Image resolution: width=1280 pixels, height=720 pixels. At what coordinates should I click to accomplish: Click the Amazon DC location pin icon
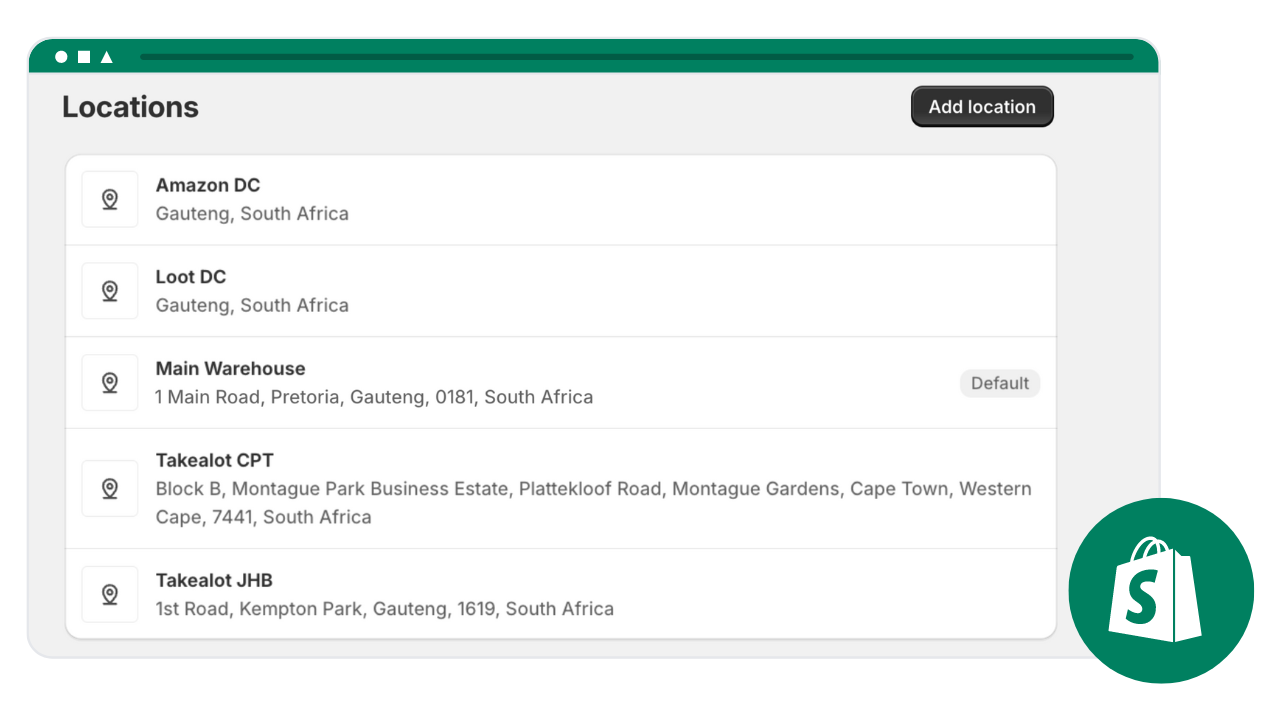click(110, 200)
